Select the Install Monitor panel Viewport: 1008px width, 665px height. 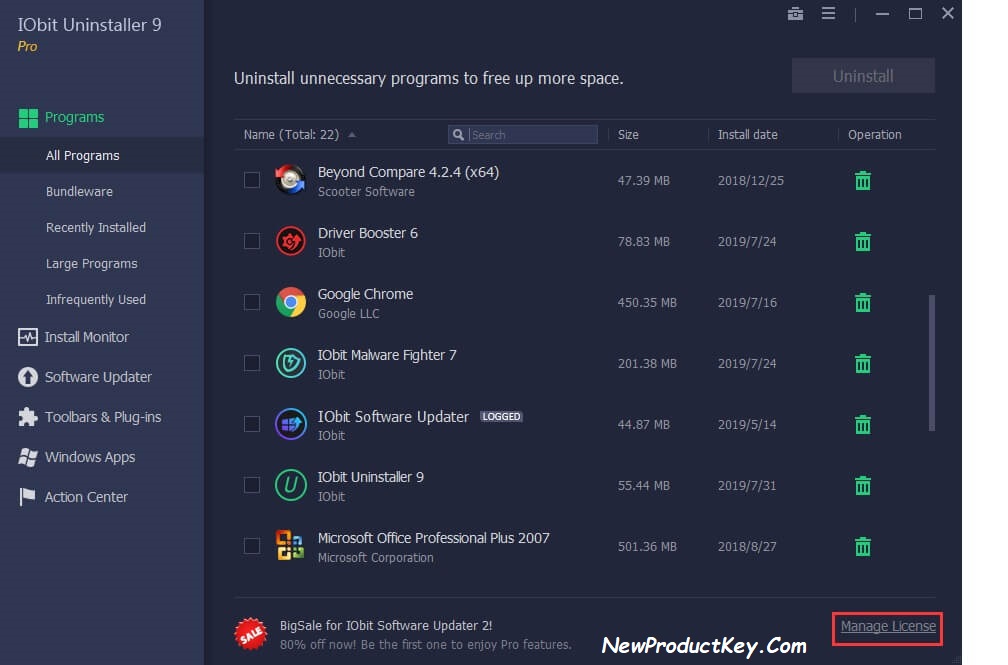coord(86,337)
